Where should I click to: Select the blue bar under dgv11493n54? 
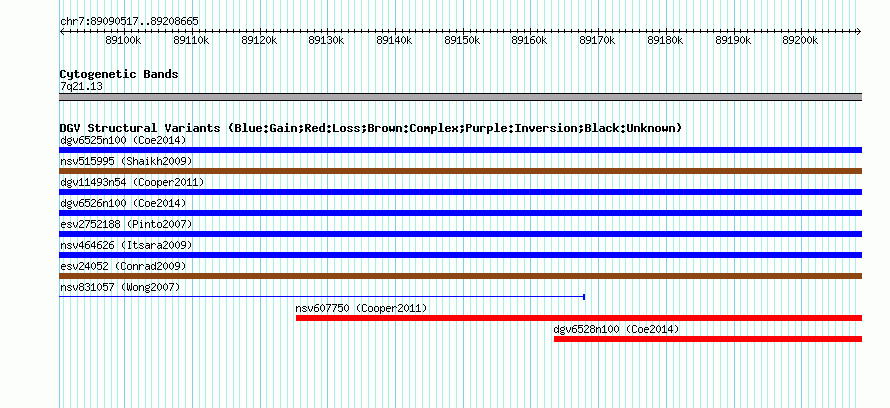point(460,192)
